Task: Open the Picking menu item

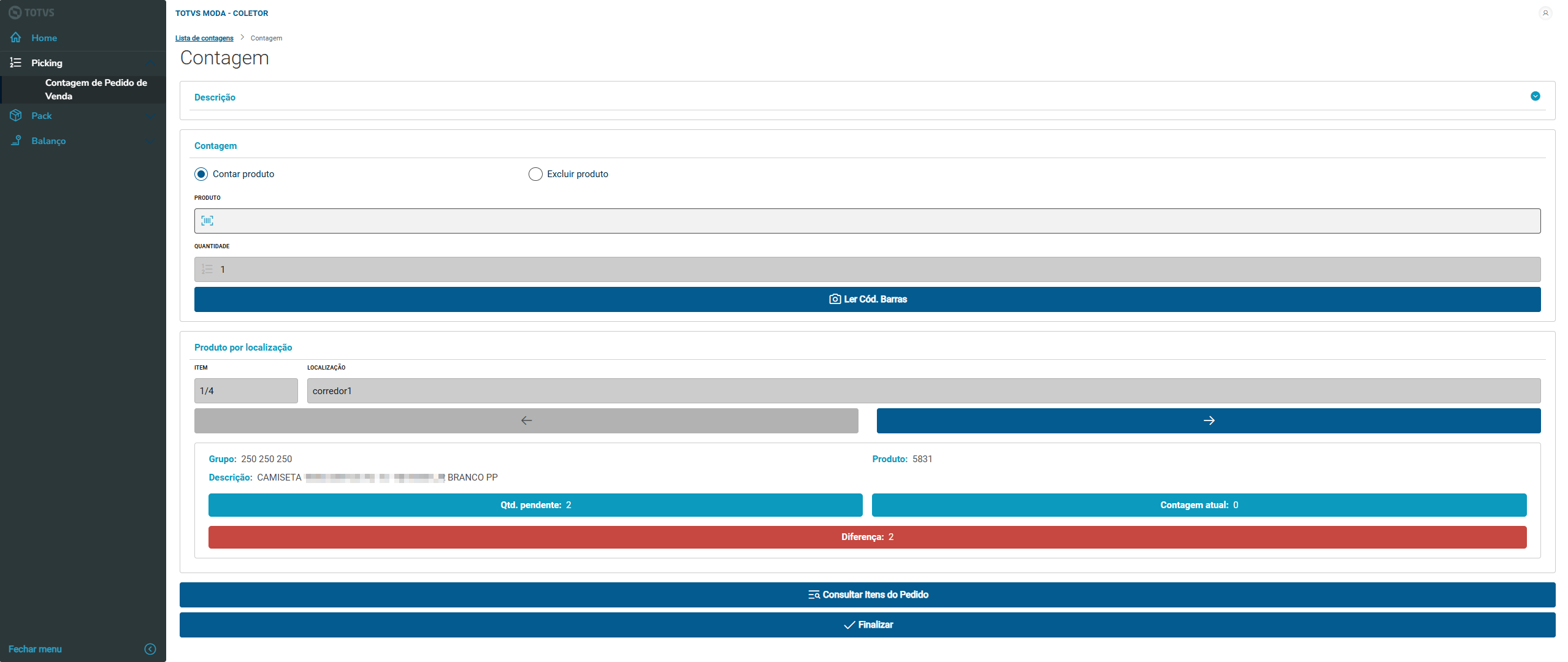Action: [47, 63]
